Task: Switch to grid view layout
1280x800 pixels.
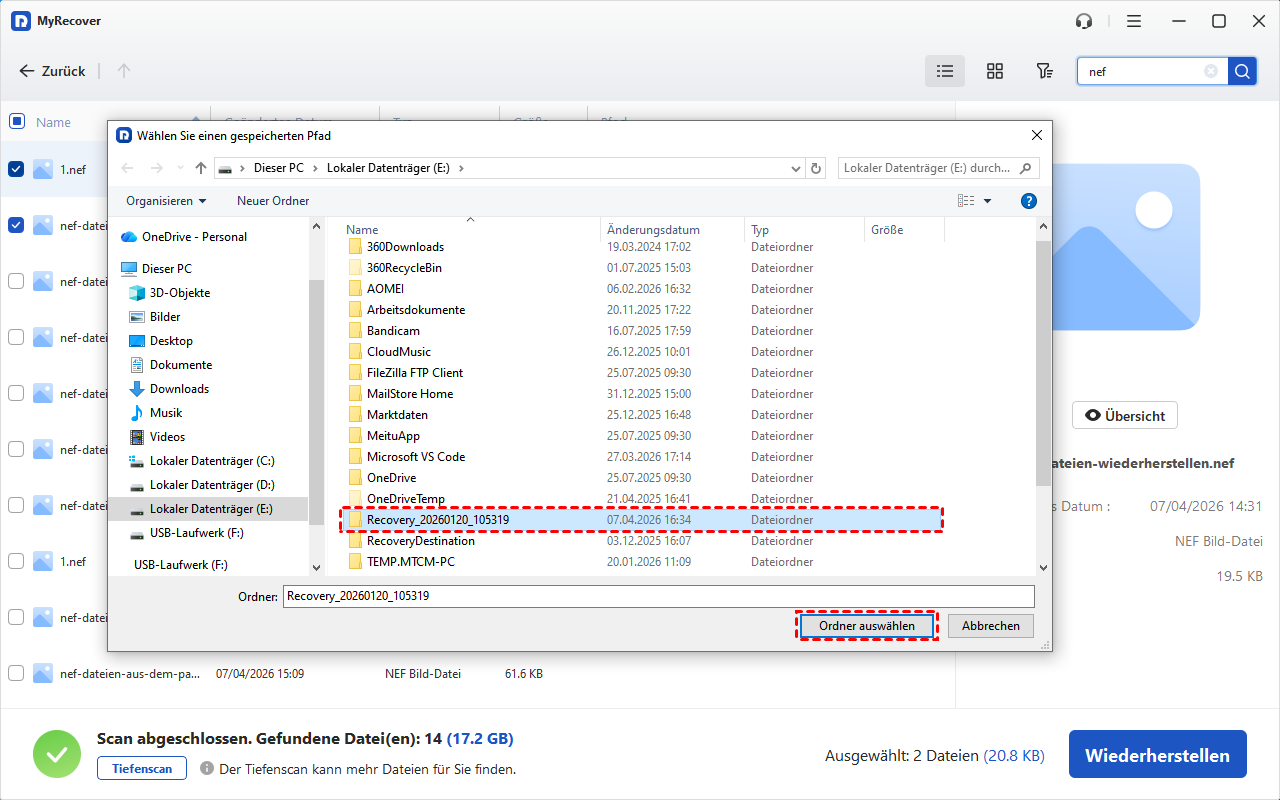Action: click(994, 71)
